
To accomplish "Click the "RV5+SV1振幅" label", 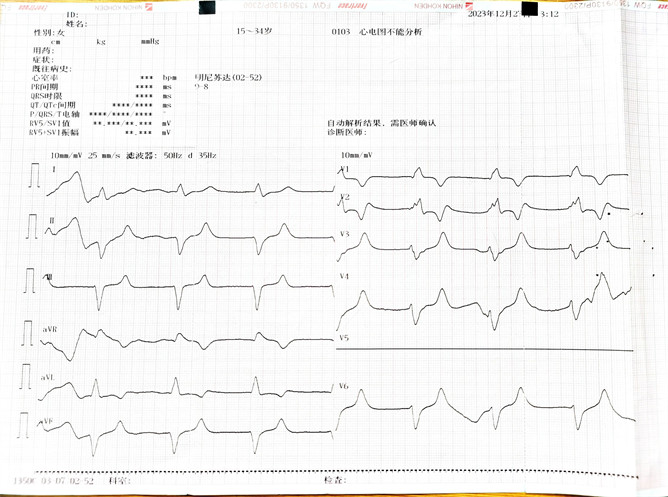I will coord(54,132).
